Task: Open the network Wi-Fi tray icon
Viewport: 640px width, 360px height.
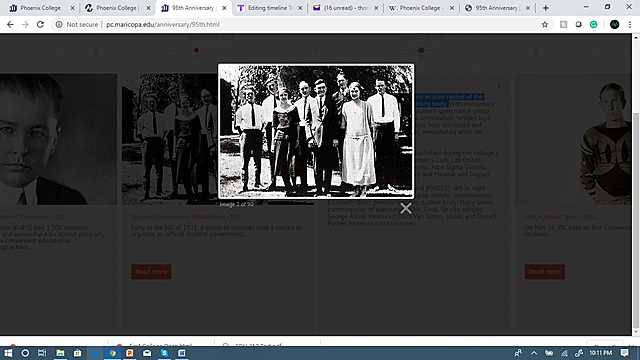Action: (x=564, y=353)
